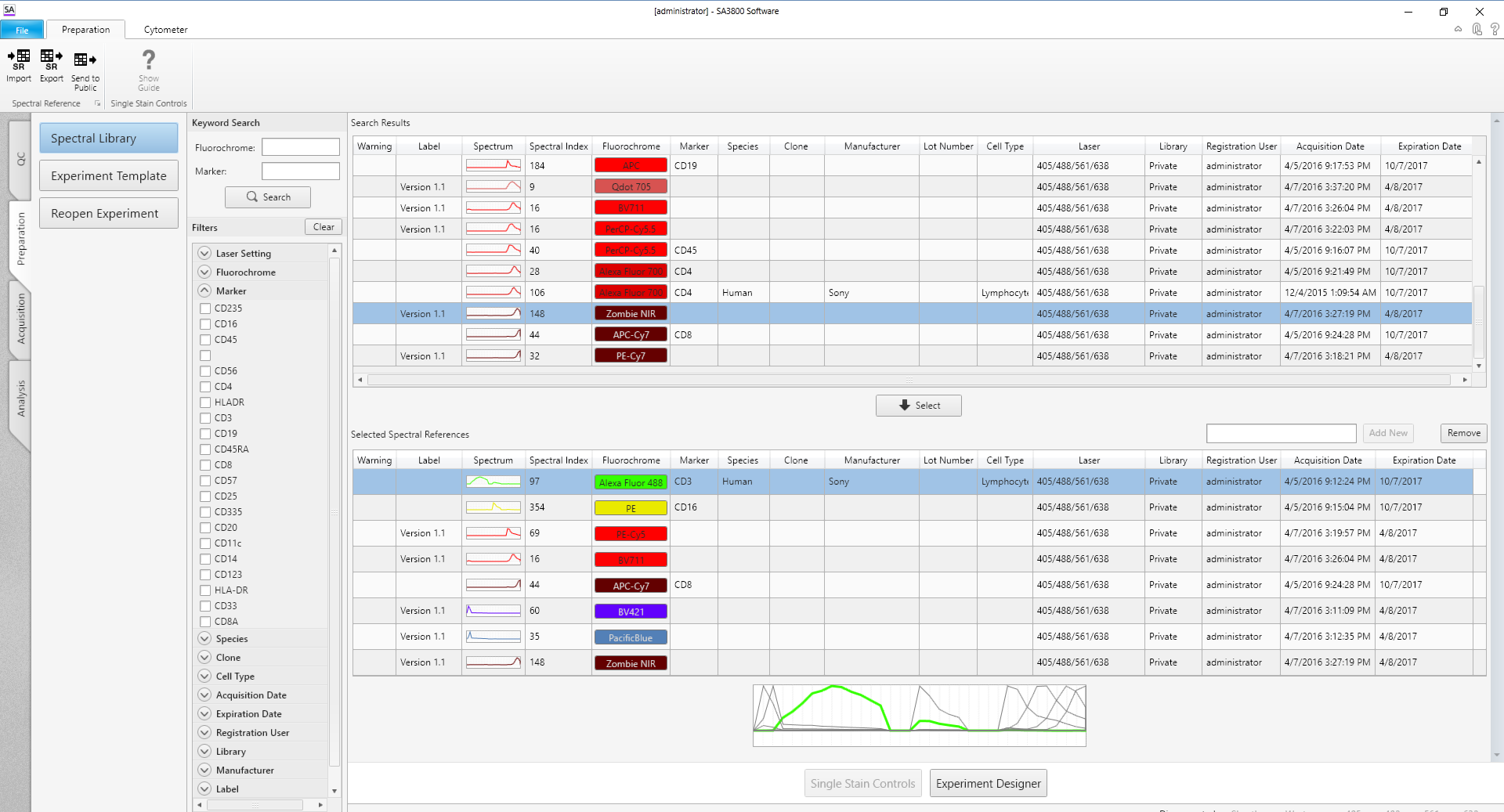Collapse the ribbon with the up-arrow icon
The image size is (1504, 812).
click(x=1458, y=29)
